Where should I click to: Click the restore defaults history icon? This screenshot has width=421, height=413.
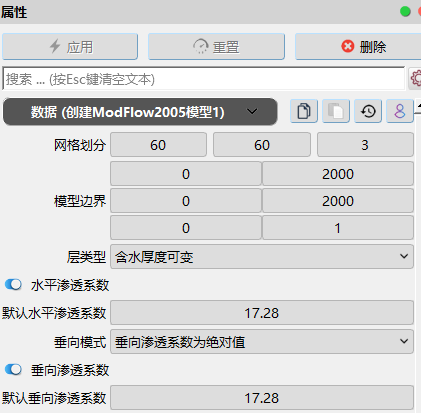[368, 111]
